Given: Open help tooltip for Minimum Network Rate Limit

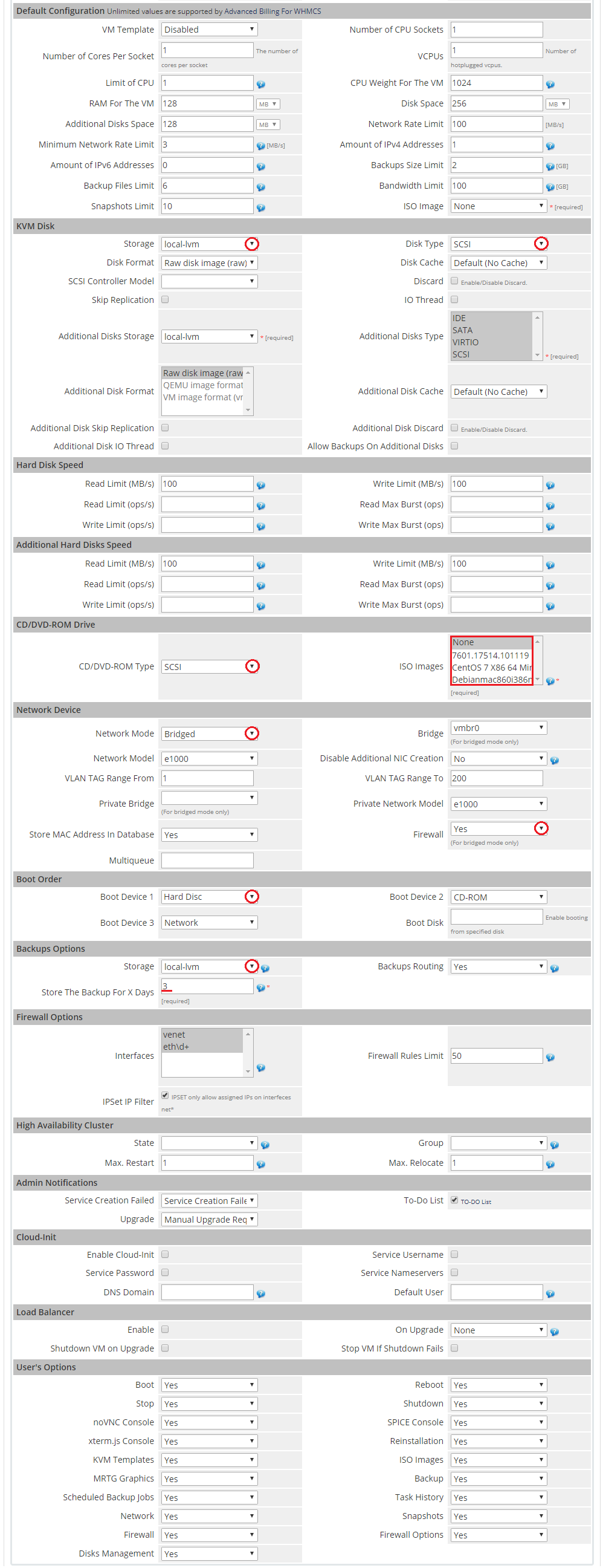Looking at the screenshot, I should [260, 146].
